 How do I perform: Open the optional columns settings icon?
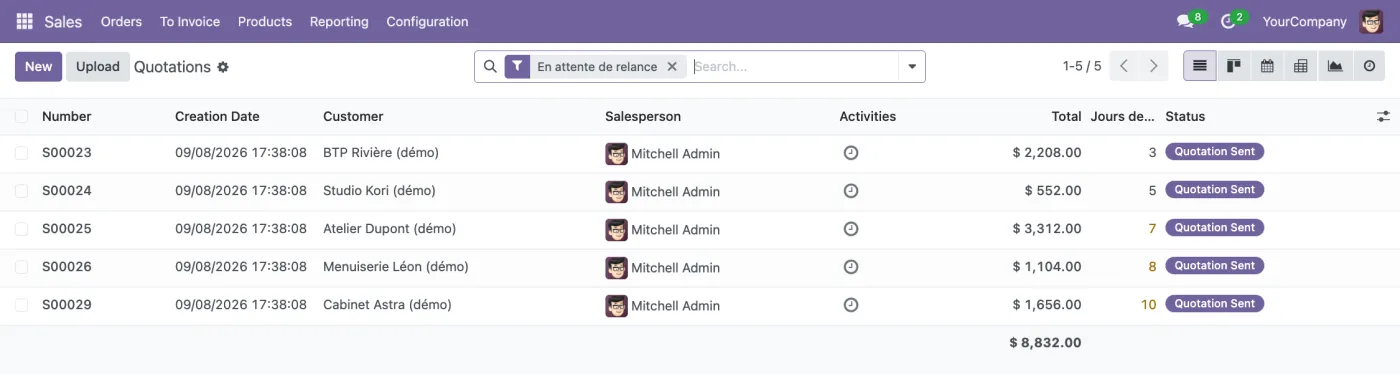pos(1383,117)
